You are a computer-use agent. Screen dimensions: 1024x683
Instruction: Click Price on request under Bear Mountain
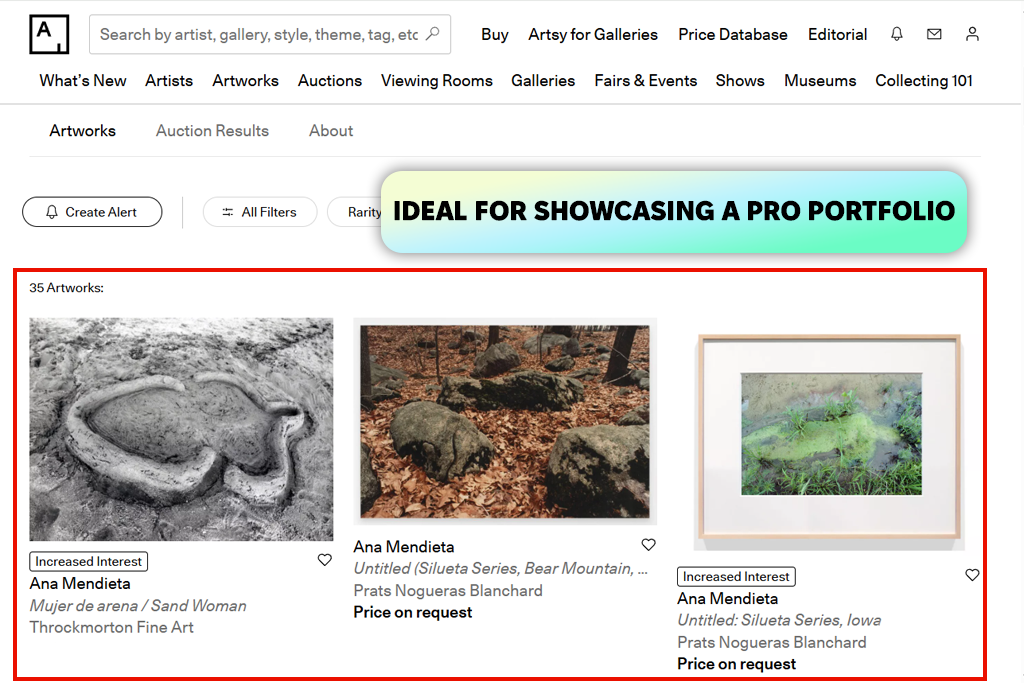pyautogui.click(x=413, y=612)
